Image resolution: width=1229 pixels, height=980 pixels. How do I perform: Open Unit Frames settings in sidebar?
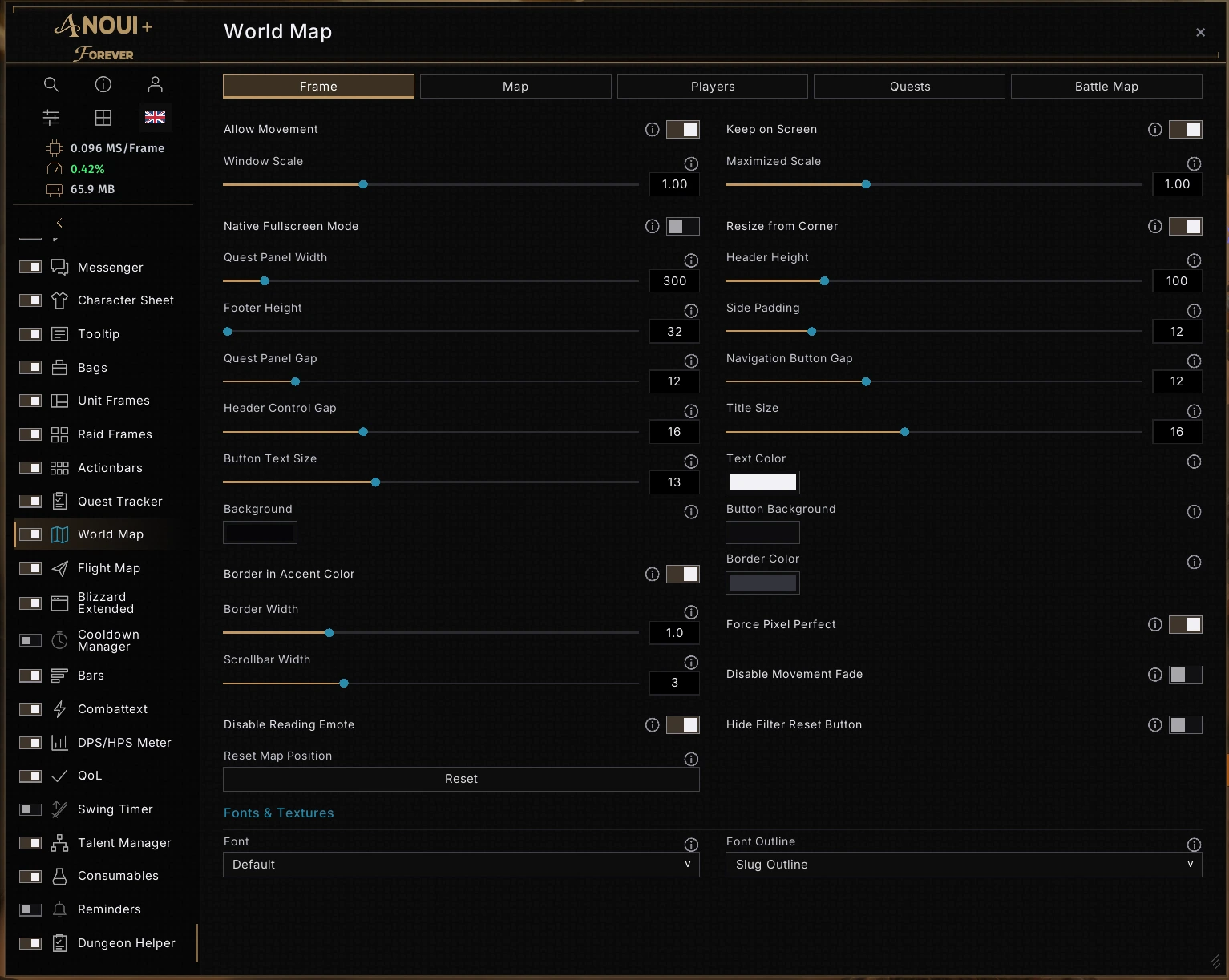(x=114, y=401)
